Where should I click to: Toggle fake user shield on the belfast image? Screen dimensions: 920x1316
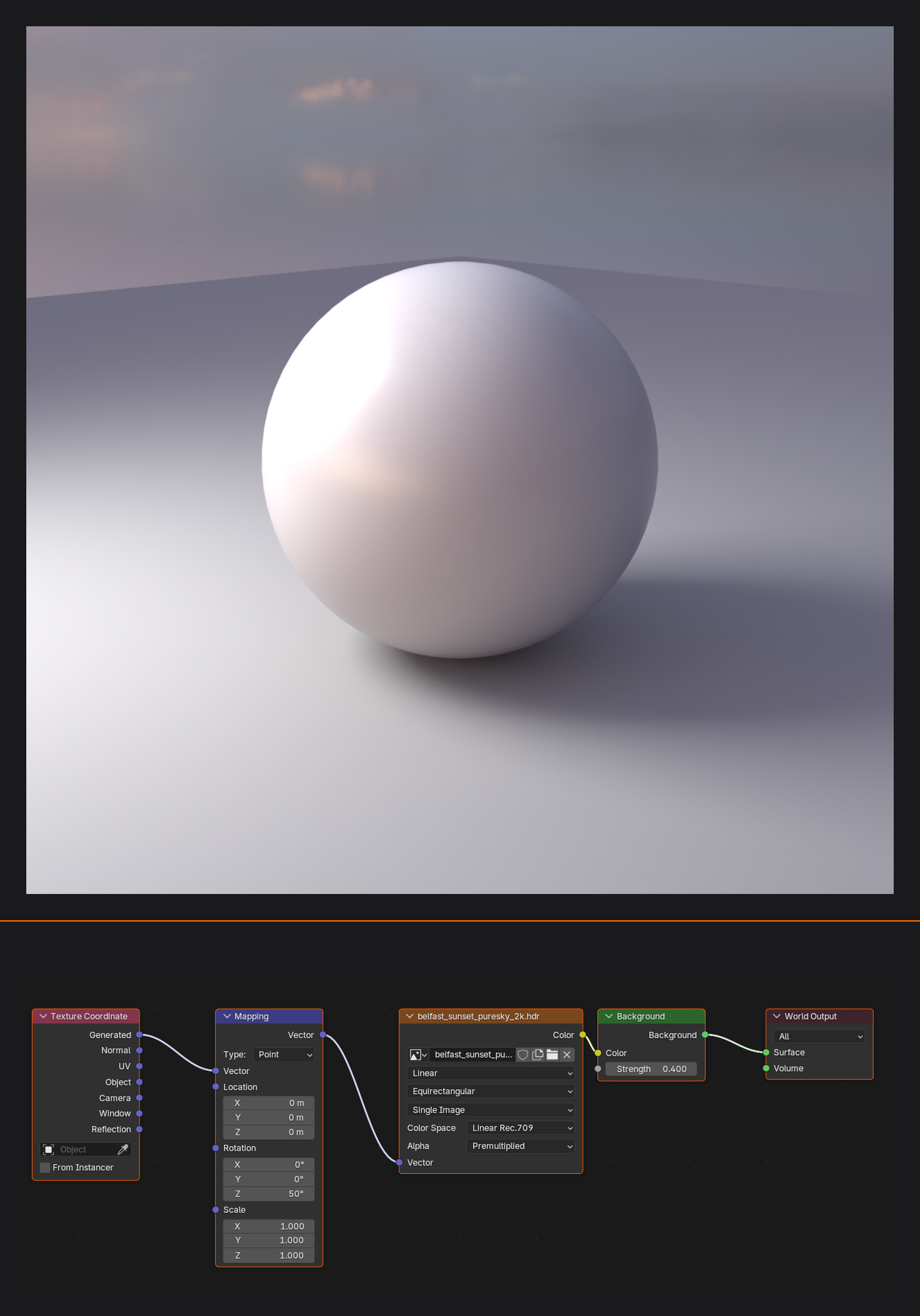[x=523, y=1054]
